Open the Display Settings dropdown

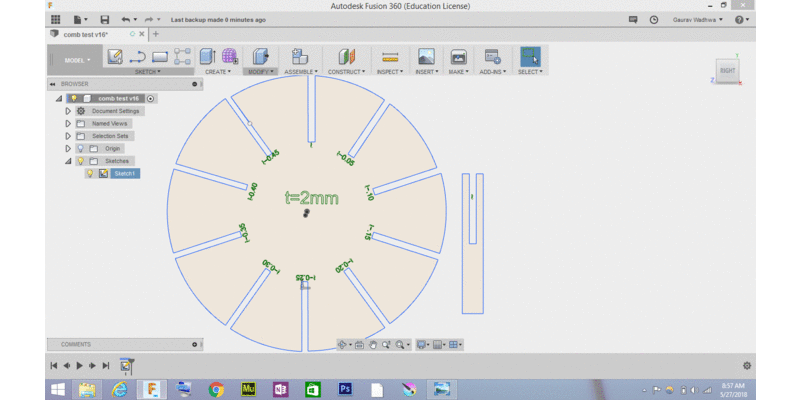pyautogui.click(x=422, y=345)
